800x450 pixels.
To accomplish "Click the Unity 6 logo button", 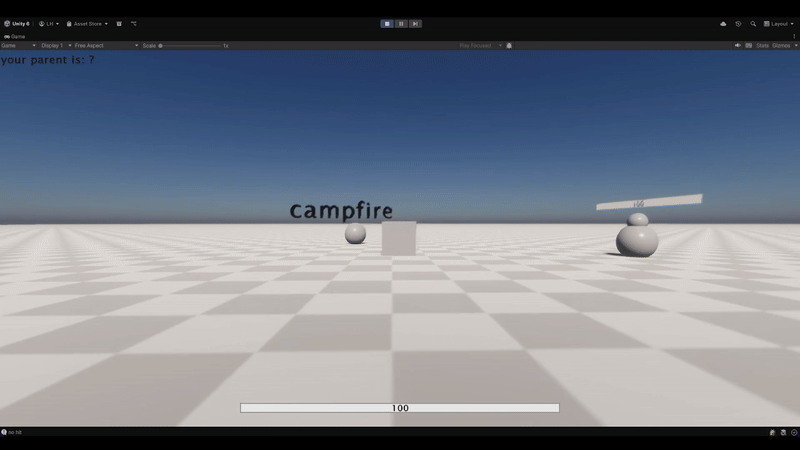I will [16, 23].
